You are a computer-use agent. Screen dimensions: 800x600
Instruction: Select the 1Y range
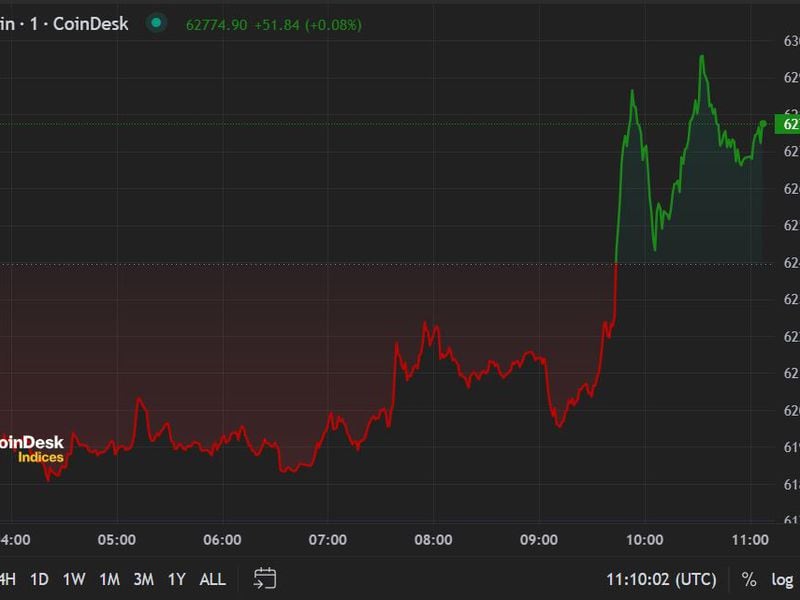[177, 579]
